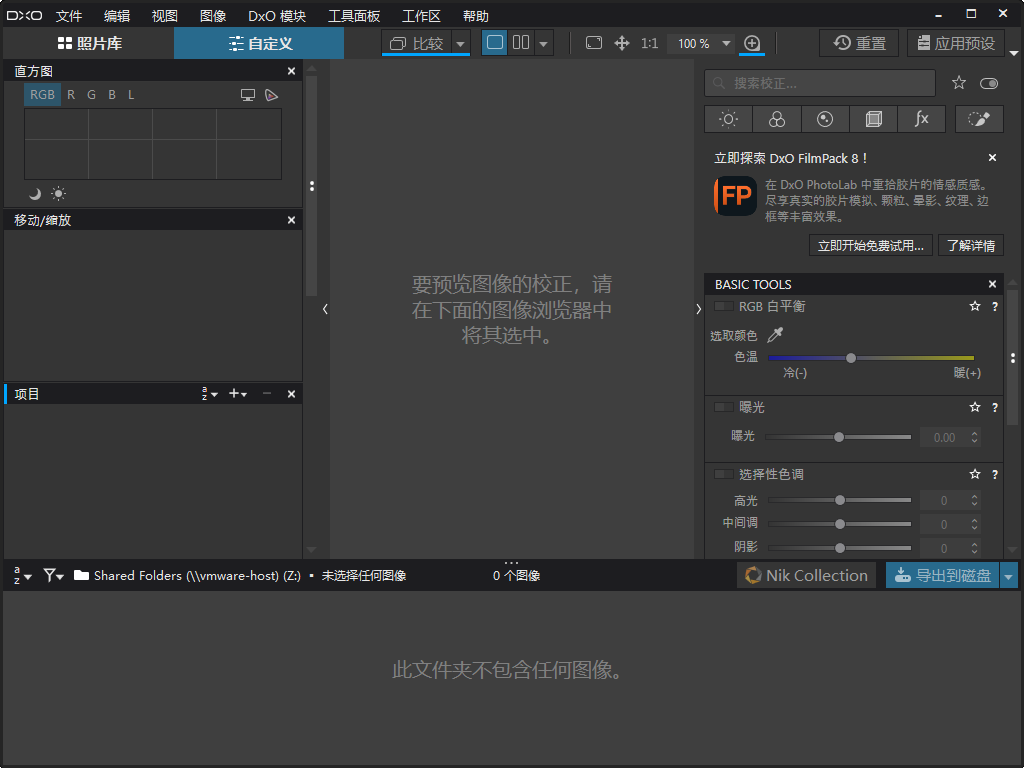Screen dimensions: 1024x768
Task: Open the Light adjustments category (sun icon)
Action: tap(727, 119)
